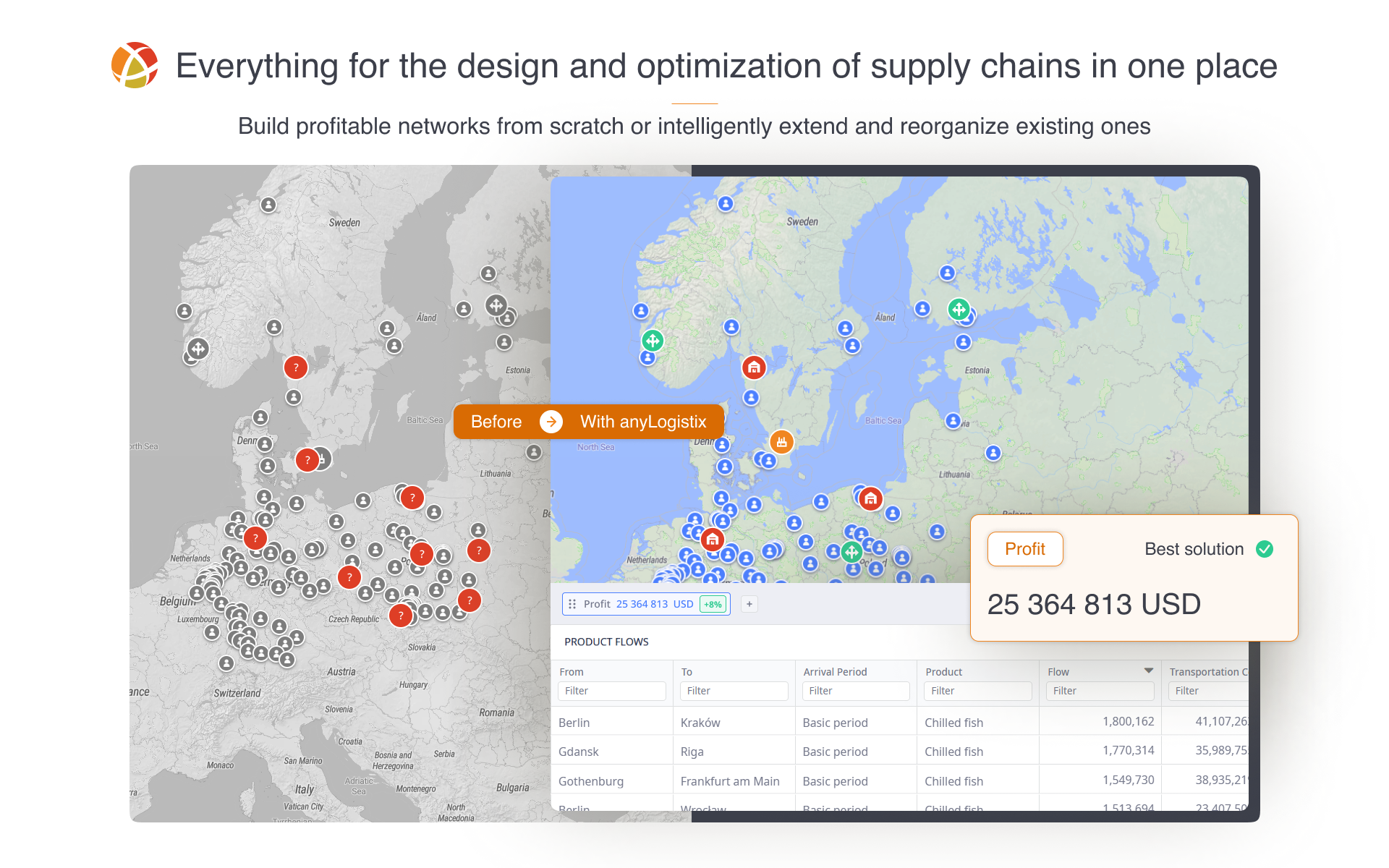Select the Gdansk to Riga table row
The height and width of the screenshot is (868, 1389).
[796, 752]
